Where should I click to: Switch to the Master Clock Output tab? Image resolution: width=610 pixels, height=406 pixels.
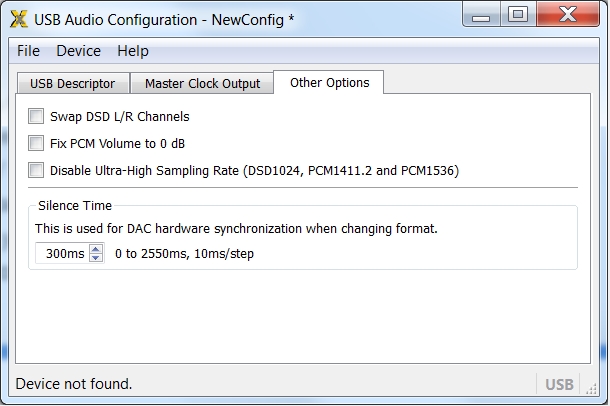point(202,84)
